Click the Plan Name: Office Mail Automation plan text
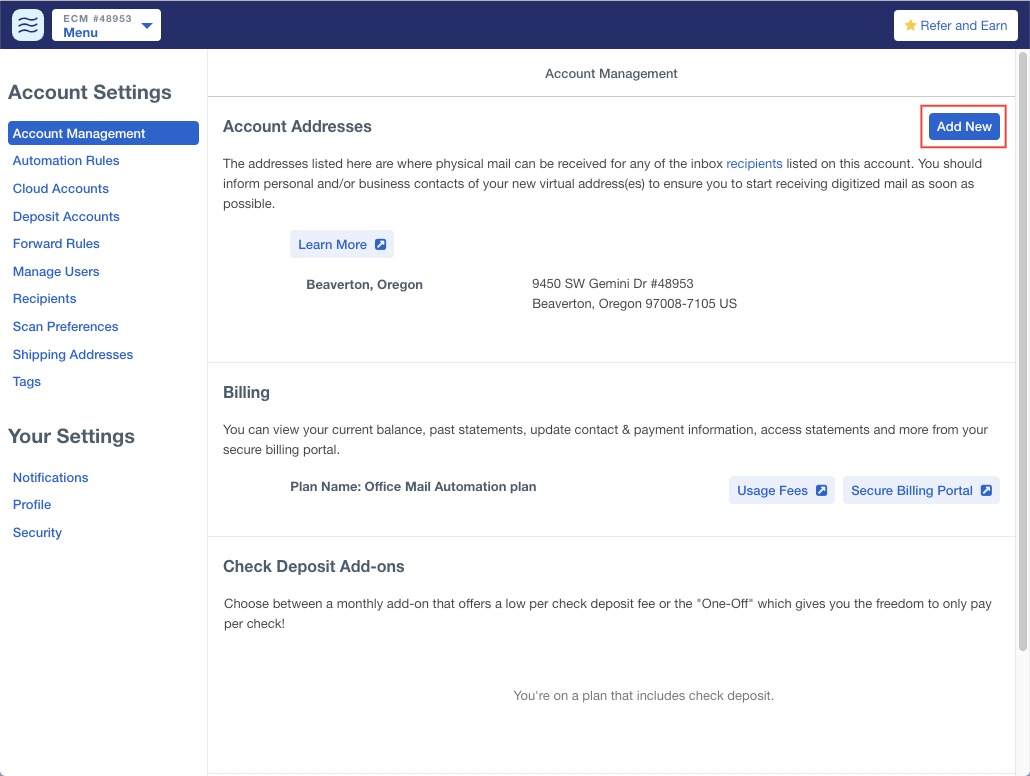This screenshot has width=1030, height=776. tap(413, 487)
